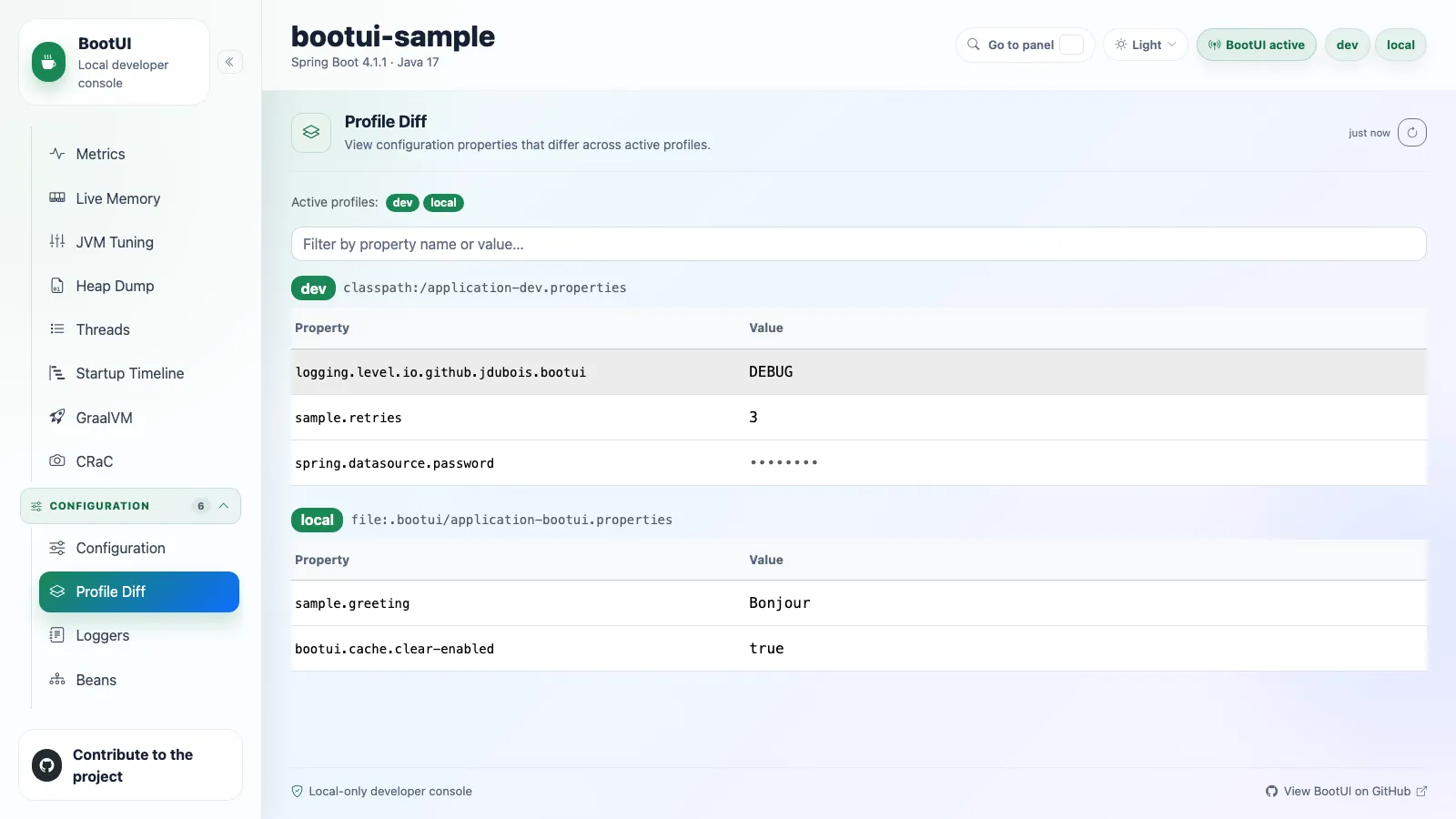This screenshot has width=1456, height=819.
Task: Click the Profile Diff header layers icon
Action: (x=311, y=133)
